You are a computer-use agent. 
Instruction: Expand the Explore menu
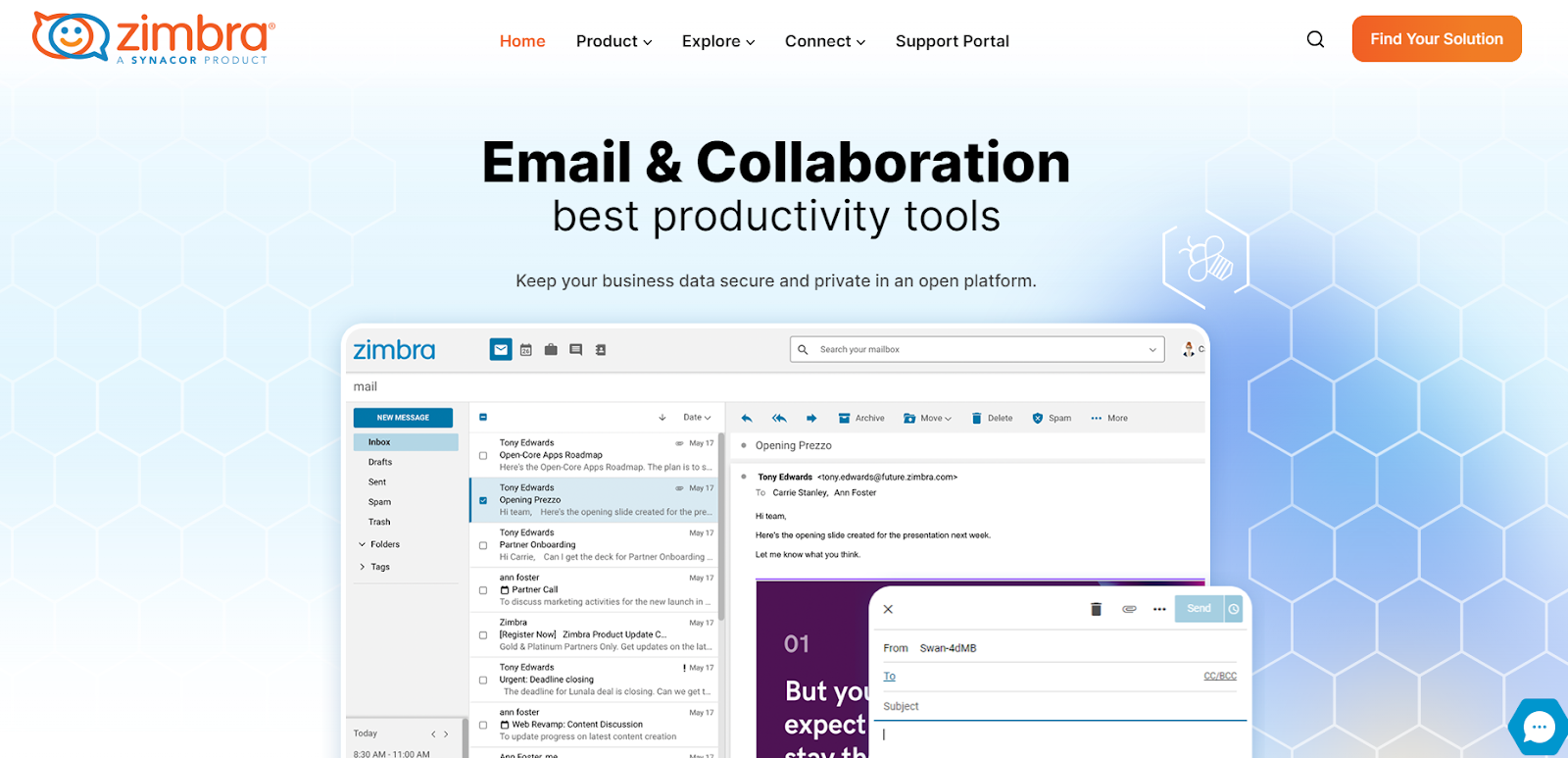pos(718,41)
